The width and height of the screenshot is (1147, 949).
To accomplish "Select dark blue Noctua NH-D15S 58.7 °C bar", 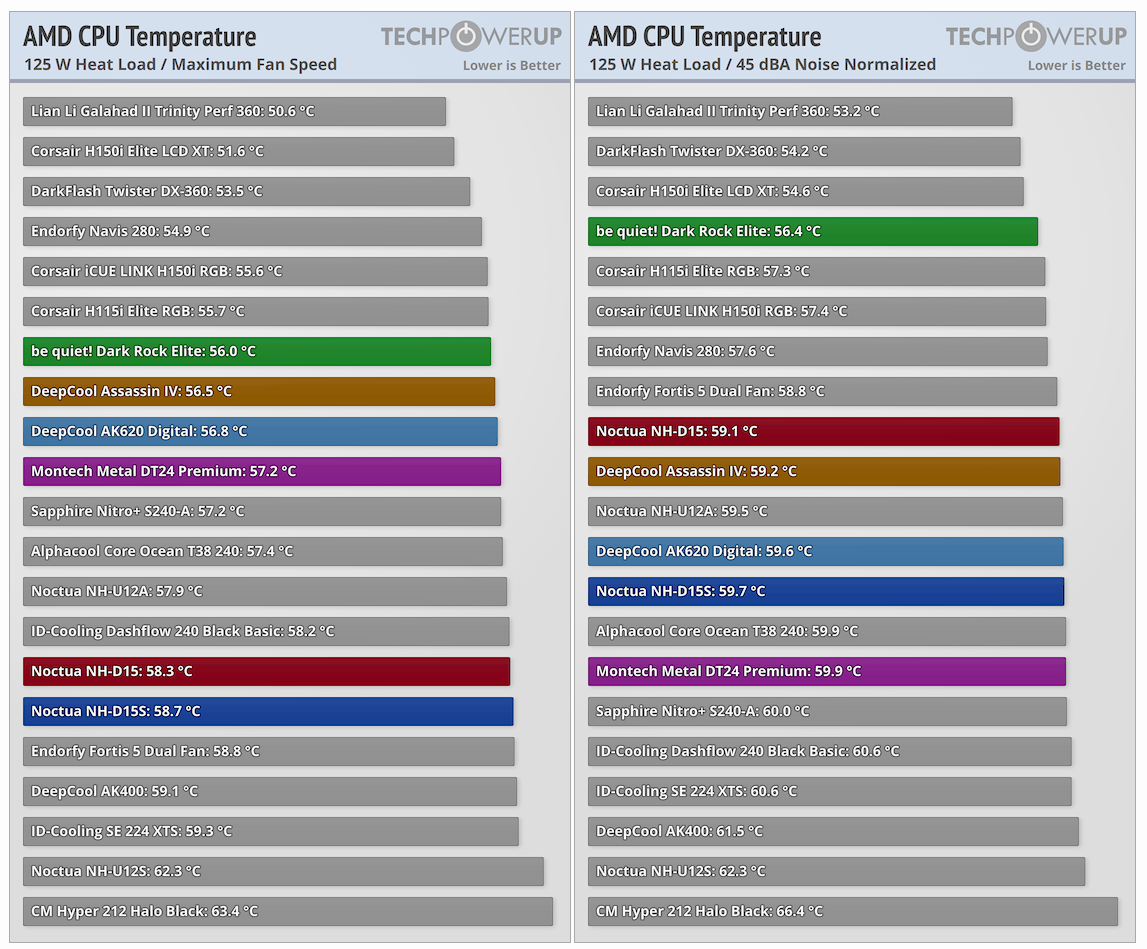I will pos(268,711).
